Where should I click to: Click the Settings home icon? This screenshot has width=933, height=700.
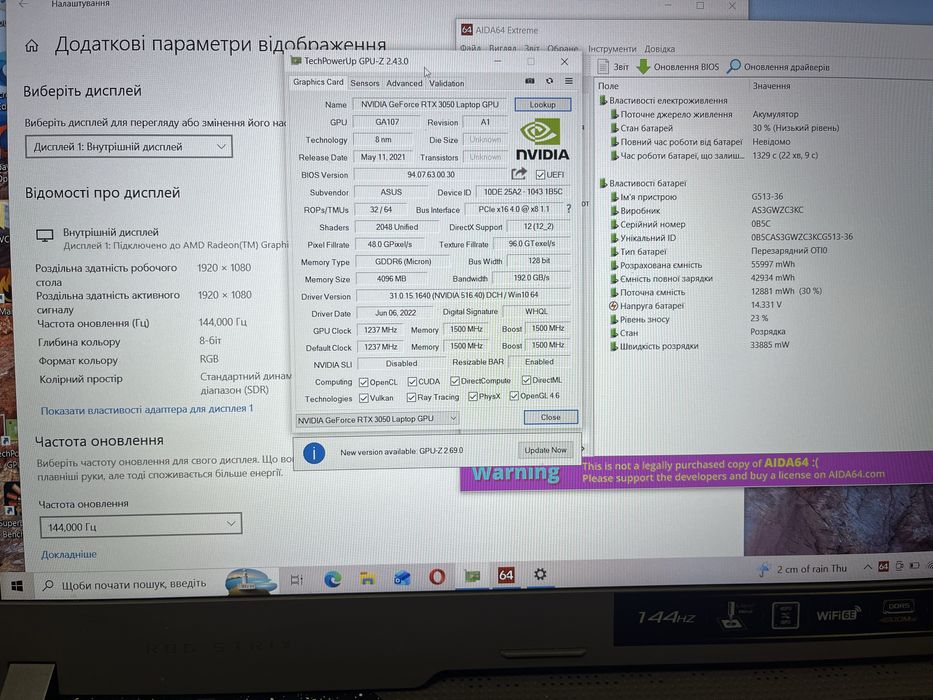tap(32, 46)
